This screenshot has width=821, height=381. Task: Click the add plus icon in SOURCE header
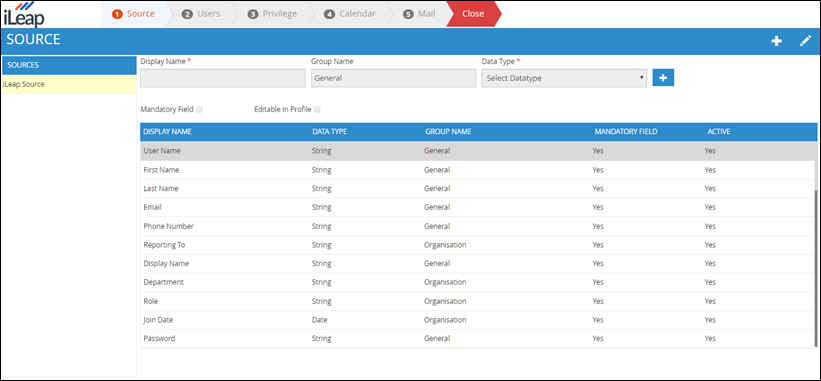(x=776, y=41)
